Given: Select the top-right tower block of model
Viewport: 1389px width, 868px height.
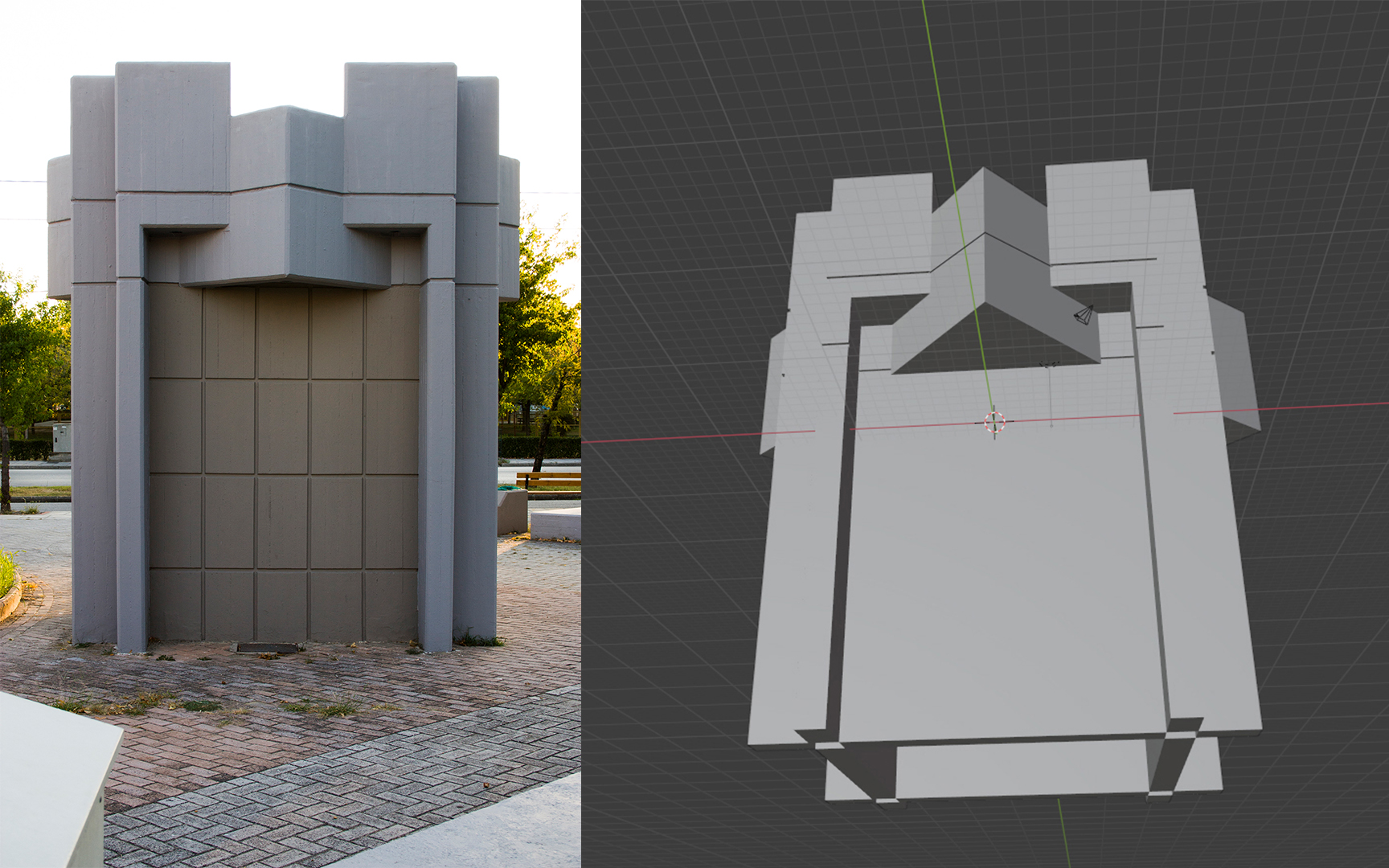Looking at the screenshot, I should 1097,209.
